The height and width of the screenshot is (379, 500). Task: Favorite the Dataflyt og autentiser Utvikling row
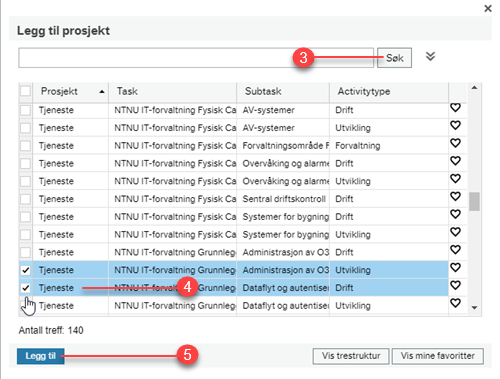click(x=455, y=303)
